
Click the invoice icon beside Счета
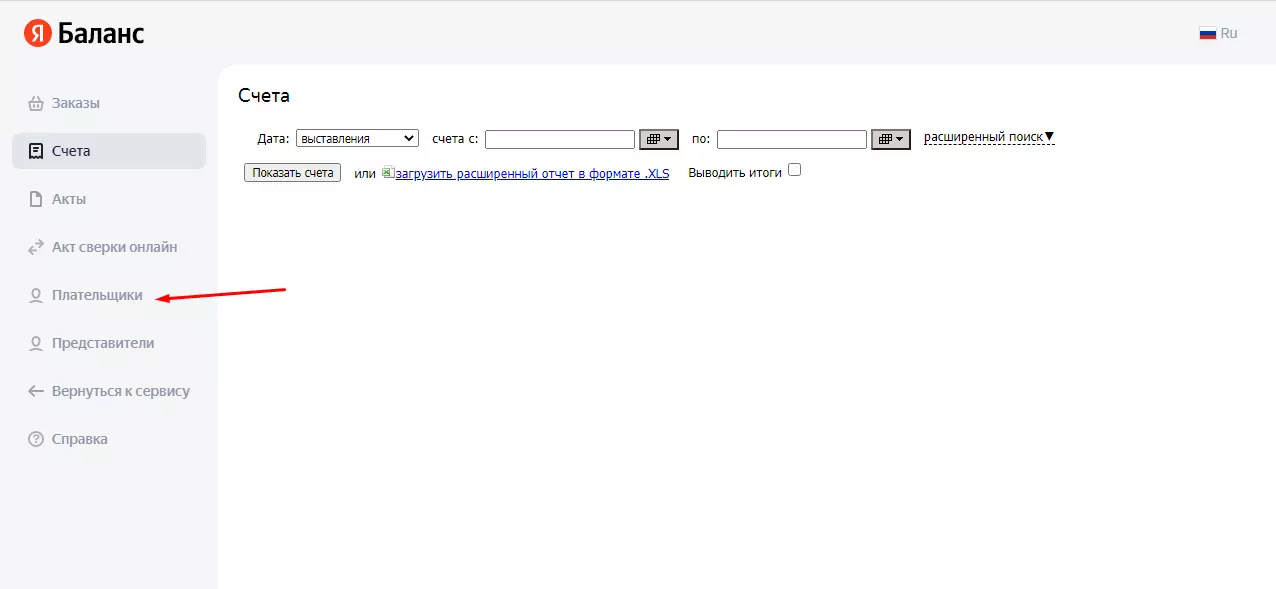tap(36, 151)
